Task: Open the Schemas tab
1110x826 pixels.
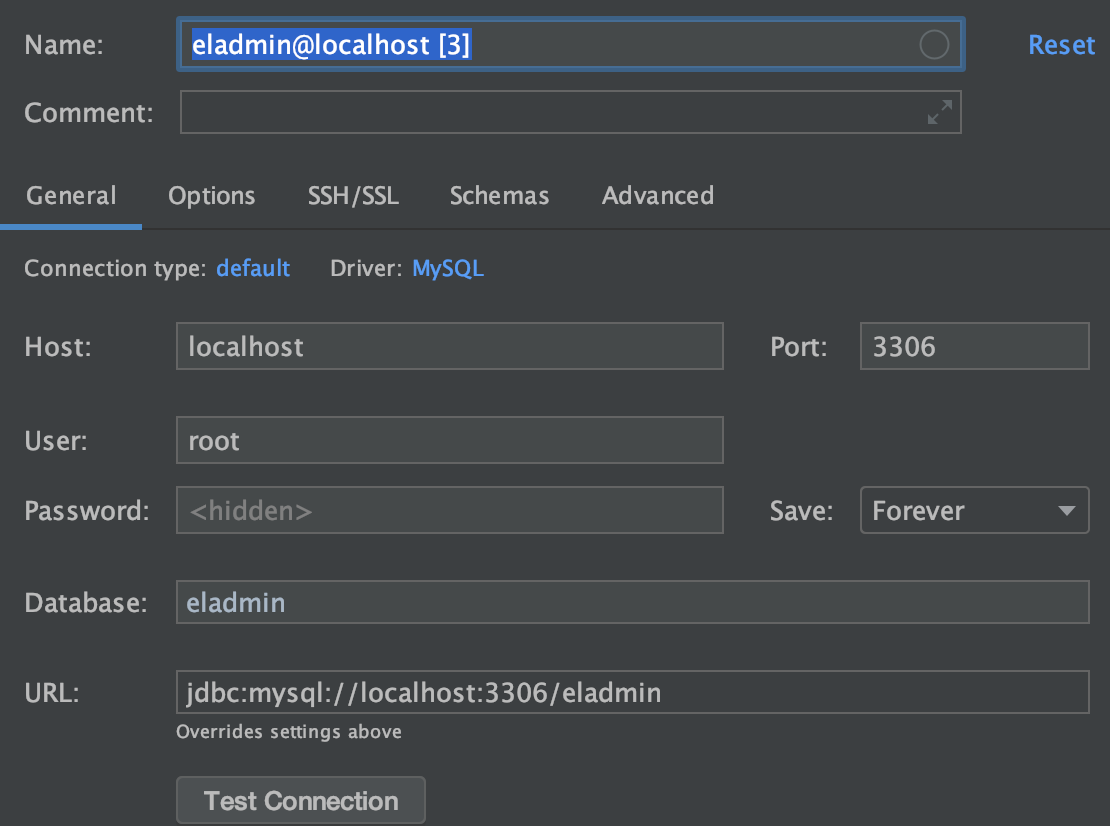Action: click(499, 195)
